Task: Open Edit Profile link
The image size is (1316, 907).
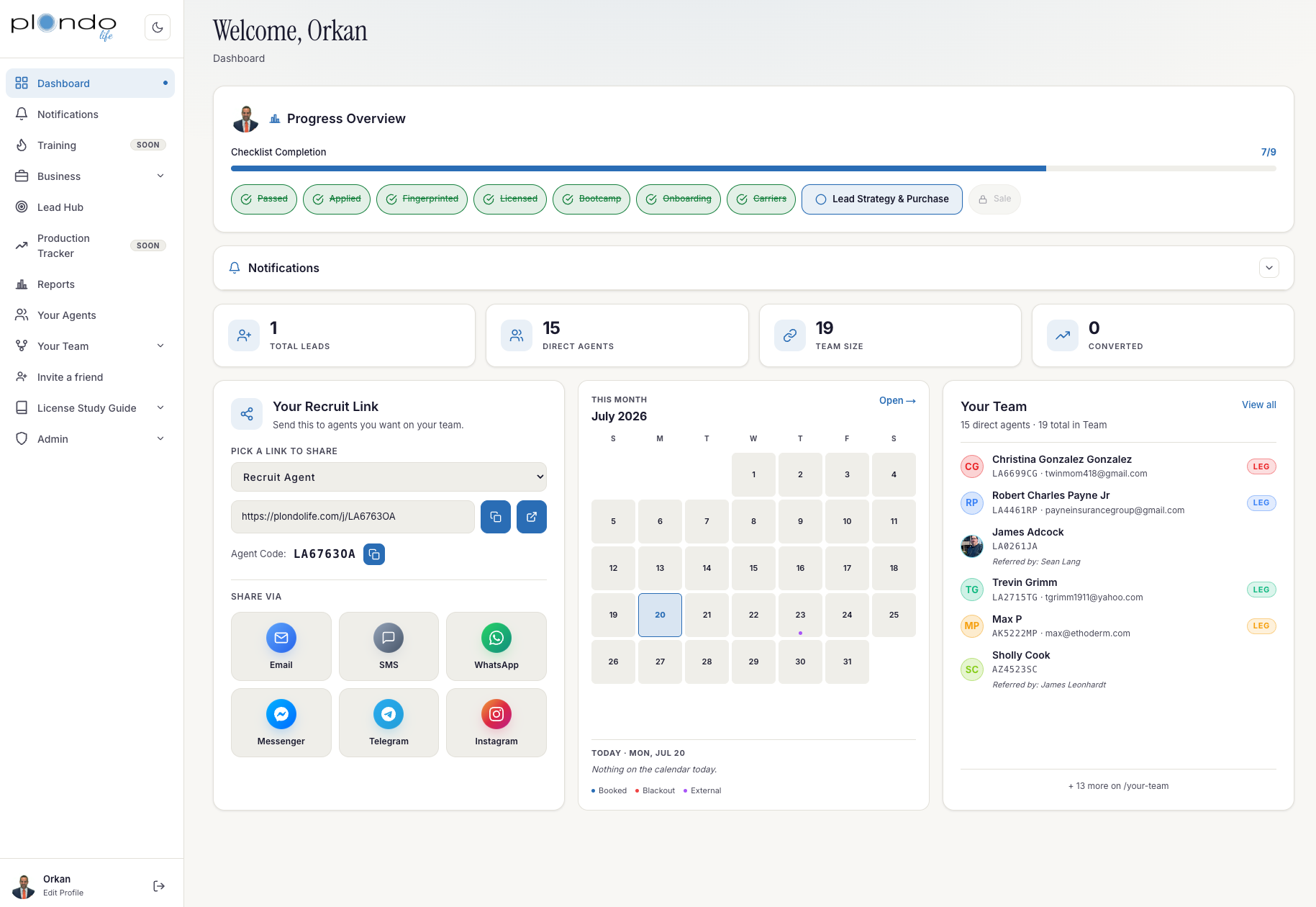Action: (x=63, y=893)
